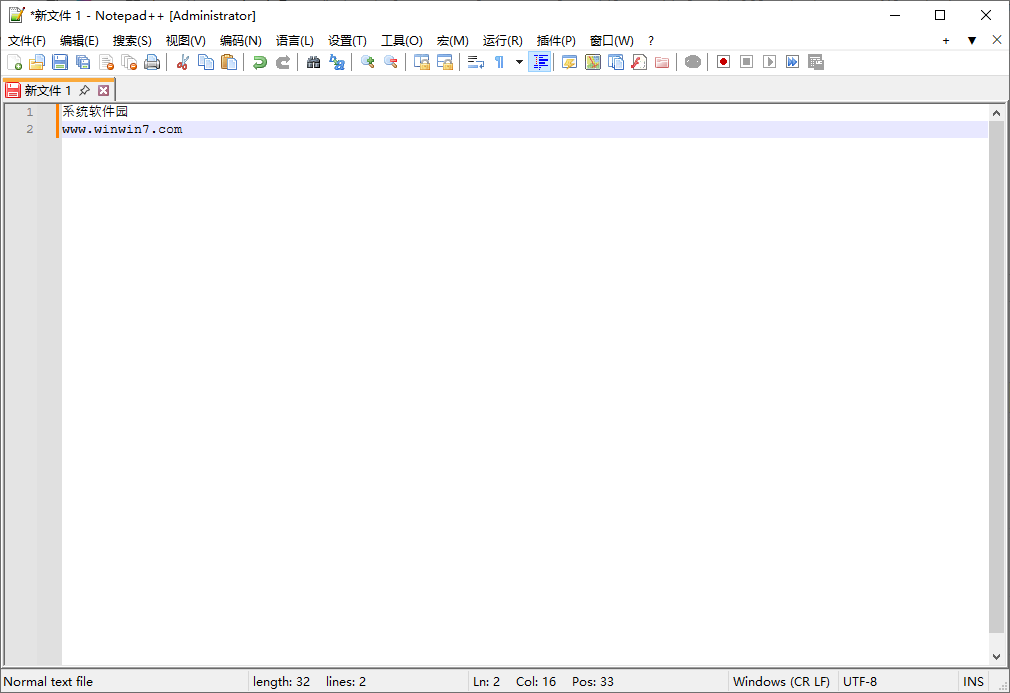Click the plus button in menu bar

click(946, 41)
